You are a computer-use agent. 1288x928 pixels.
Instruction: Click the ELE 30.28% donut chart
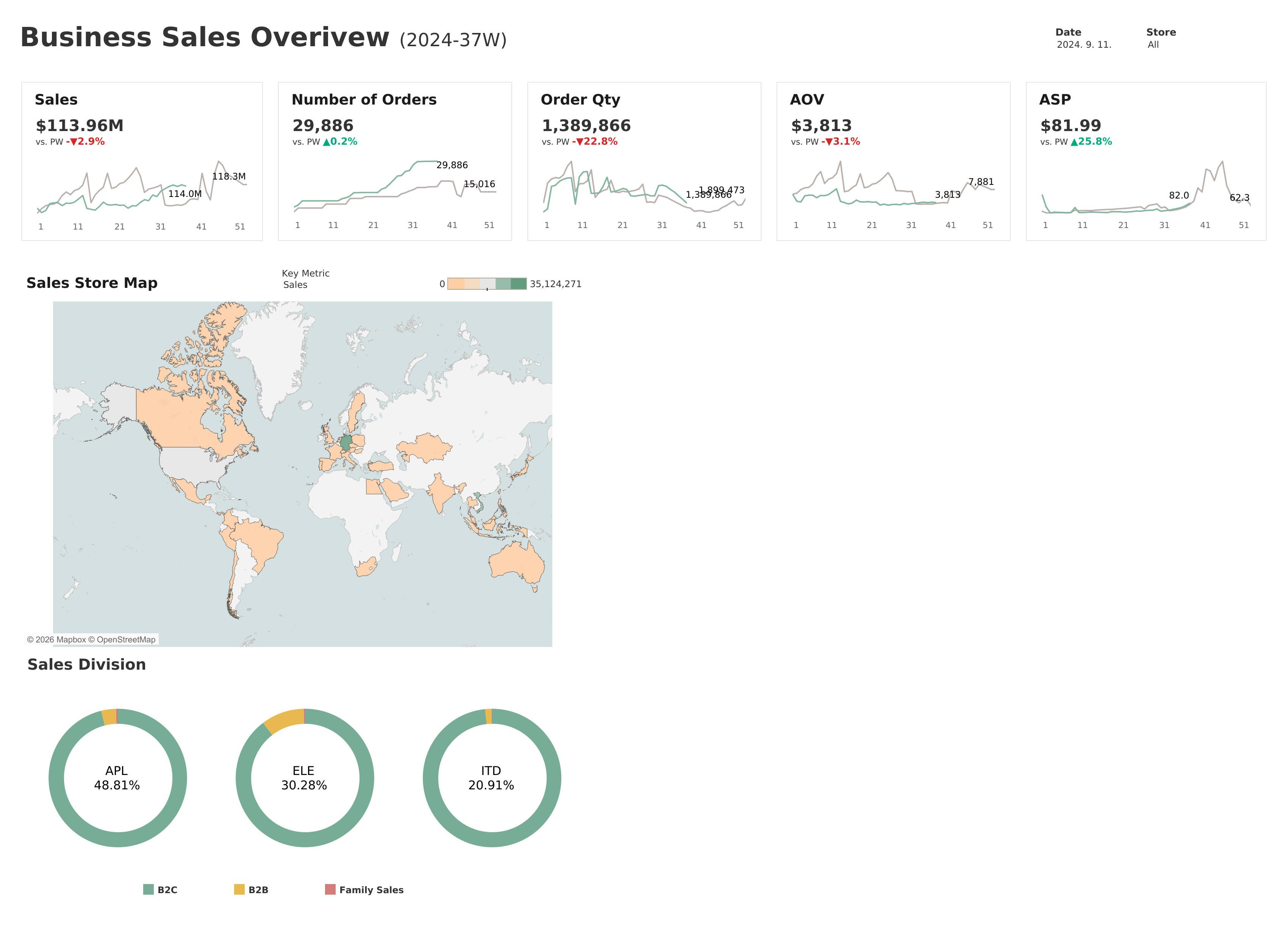pos(305,778)
